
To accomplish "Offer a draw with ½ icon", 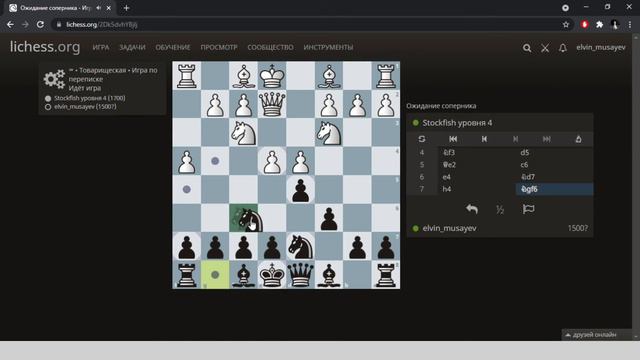I will pyautogui.click(x=500, y=210).
